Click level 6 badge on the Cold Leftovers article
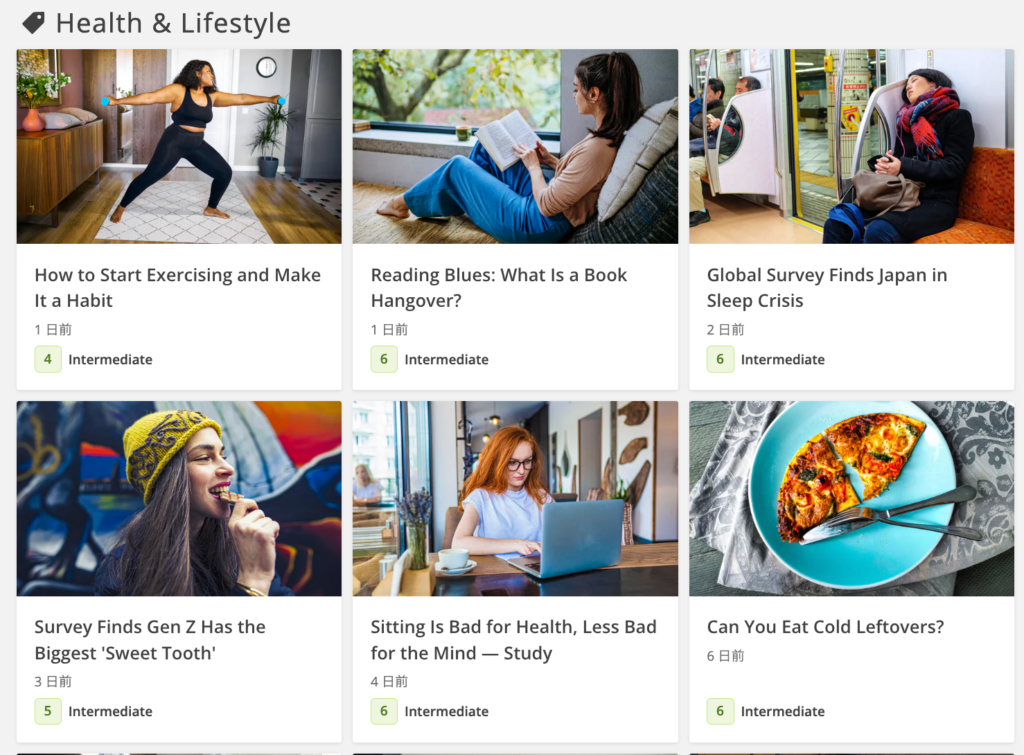Screen dimensions: 1024x755 pos(720,711)
